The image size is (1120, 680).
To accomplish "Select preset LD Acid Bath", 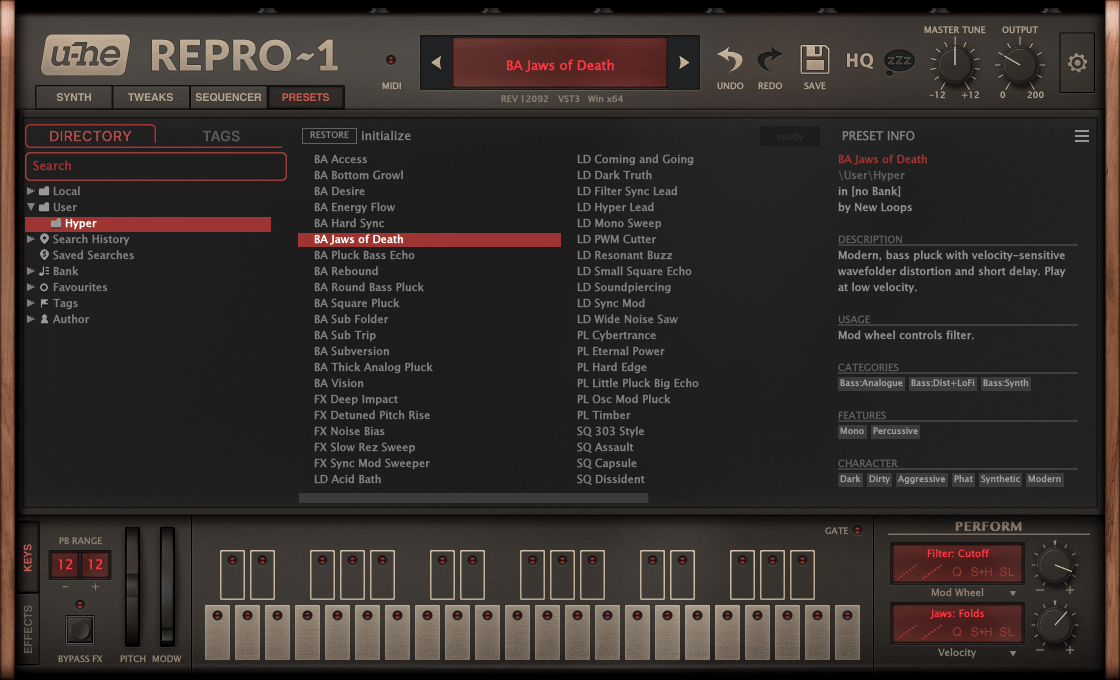I will [x=429, y=479].
